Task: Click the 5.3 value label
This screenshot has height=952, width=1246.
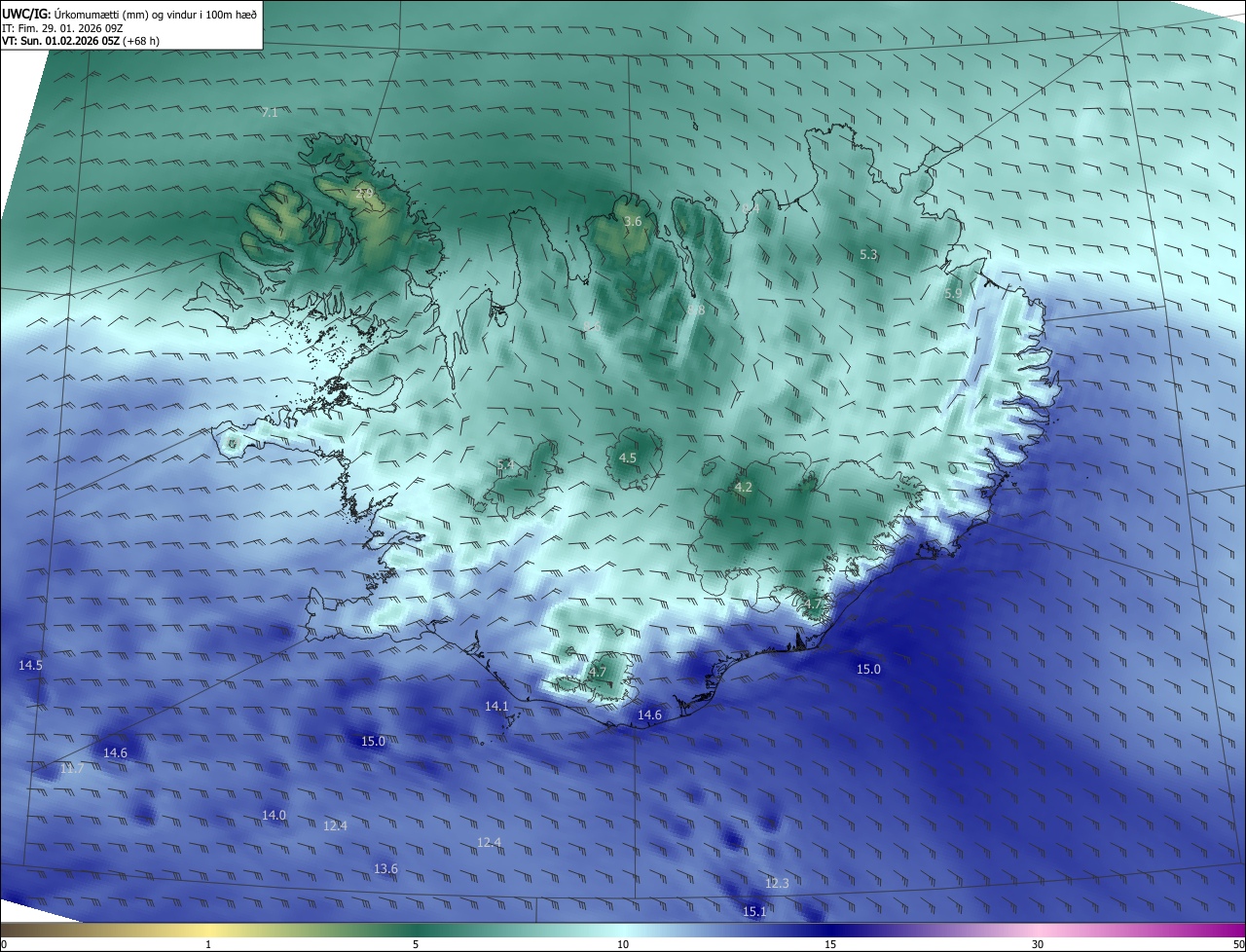Action: [x=869, y=255]
